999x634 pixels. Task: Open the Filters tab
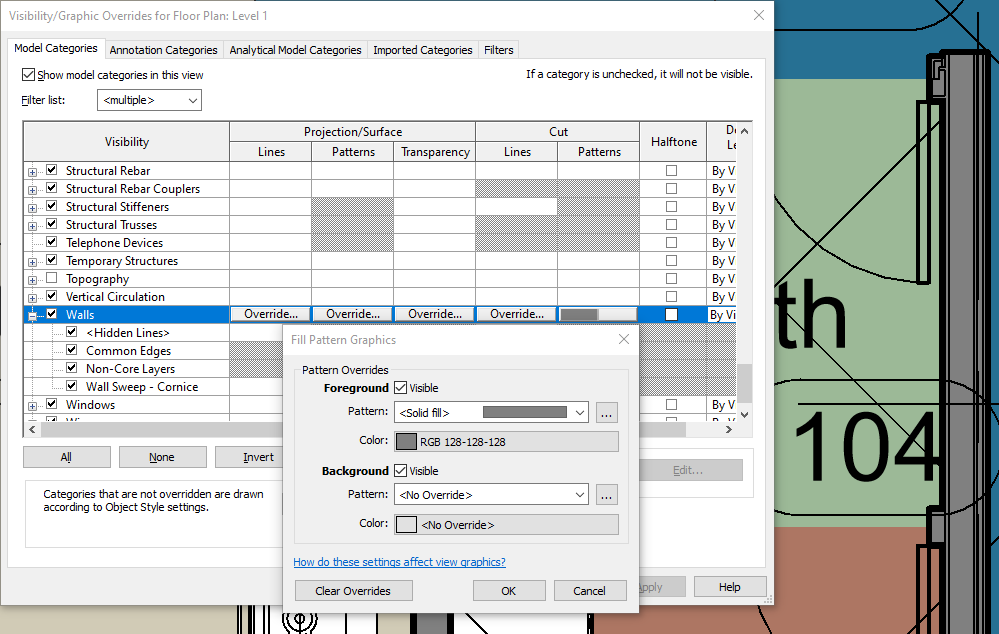pyautogui.click(x=498, y=50)
